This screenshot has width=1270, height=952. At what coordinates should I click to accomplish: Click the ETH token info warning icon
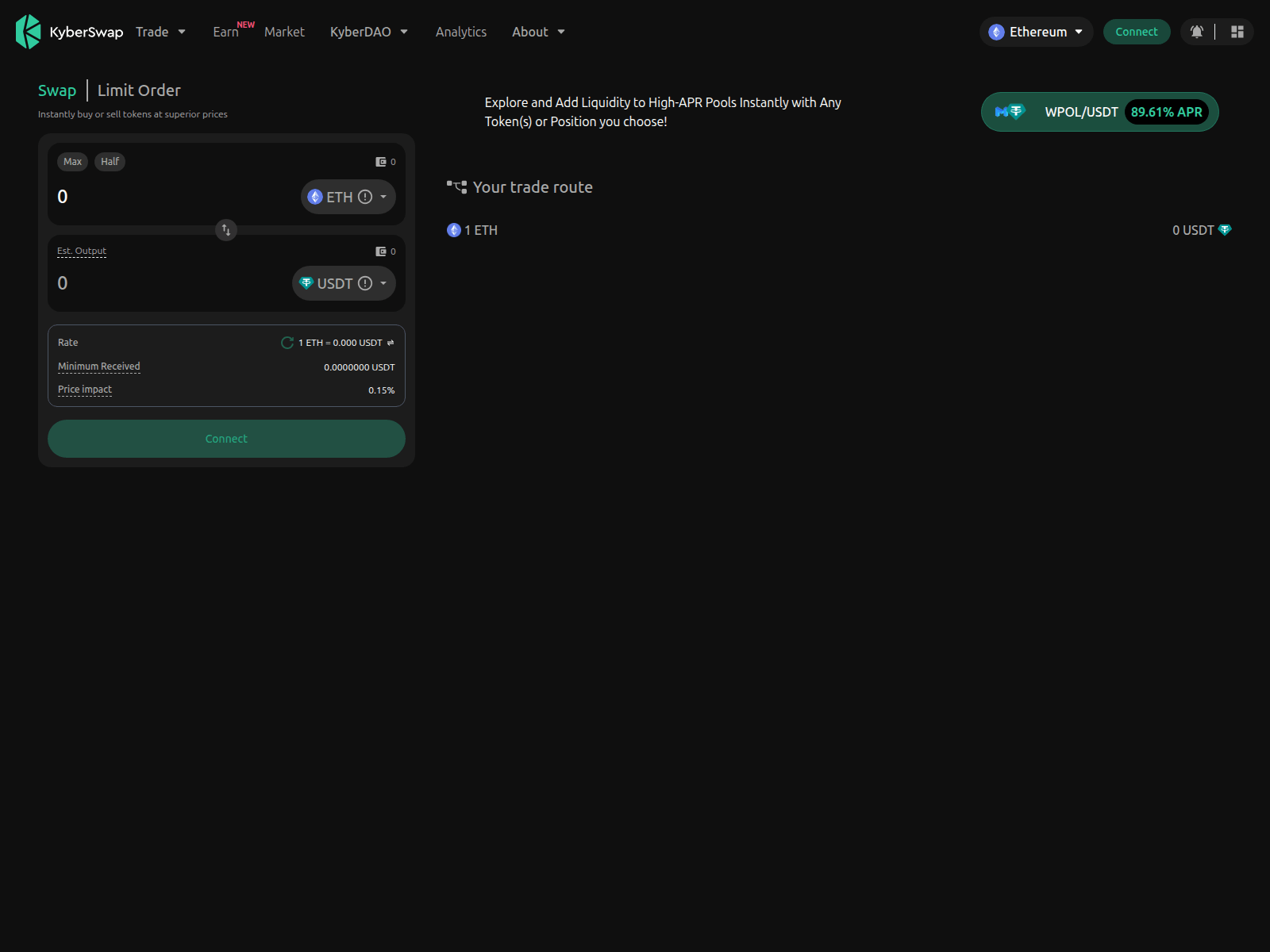365,197
